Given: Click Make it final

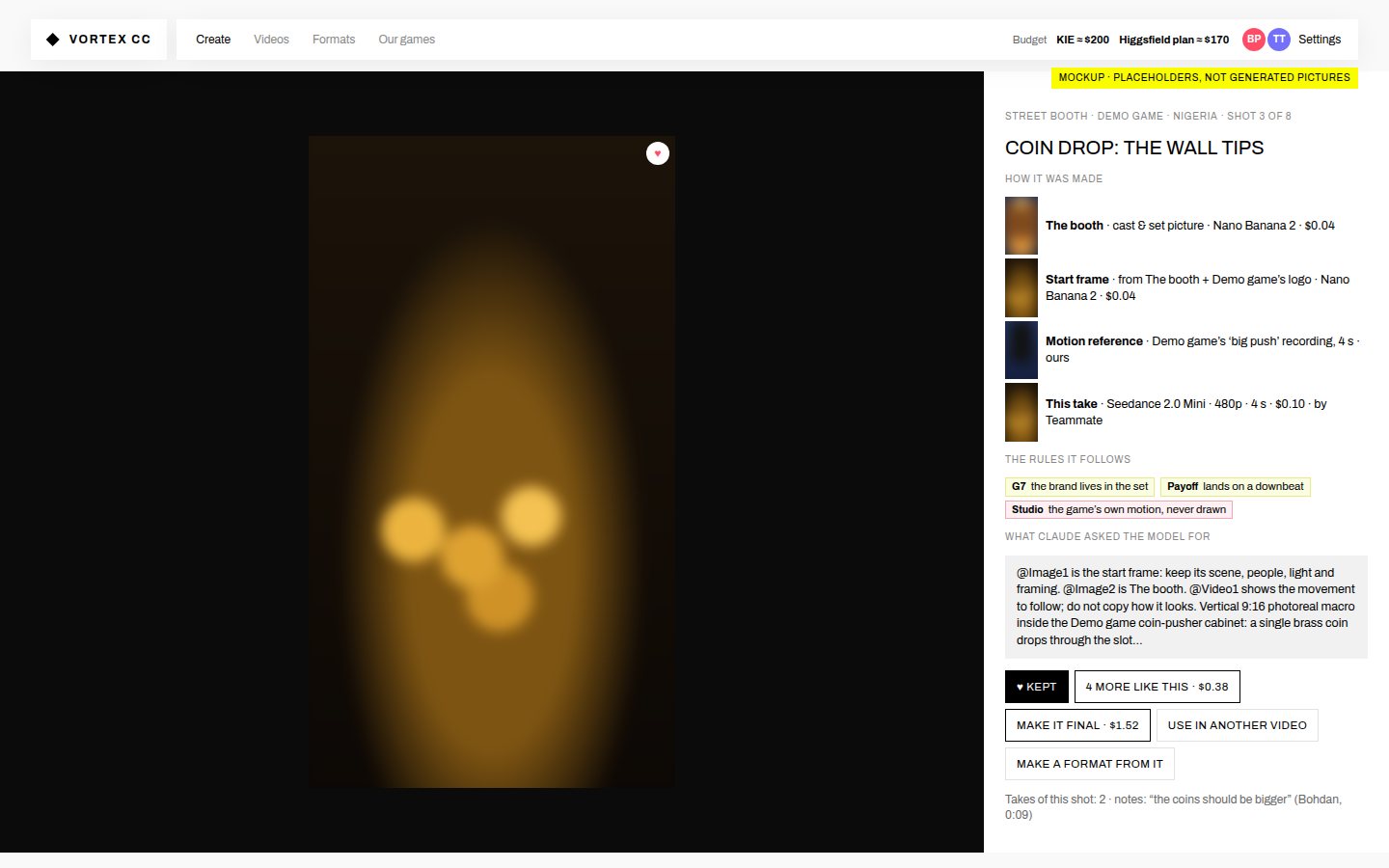Looking at the screenshot, I should [1077, 725].
